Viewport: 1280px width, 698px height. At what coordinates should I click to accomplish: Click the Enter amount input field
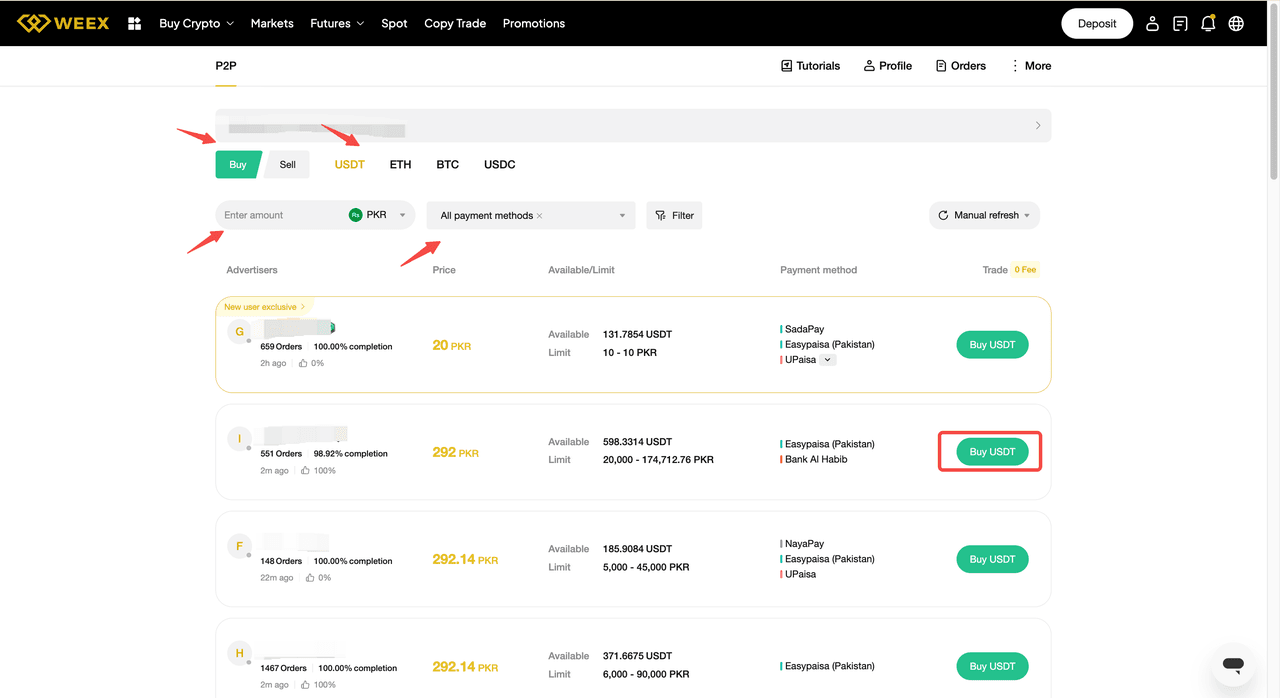(x=280, y=215)
